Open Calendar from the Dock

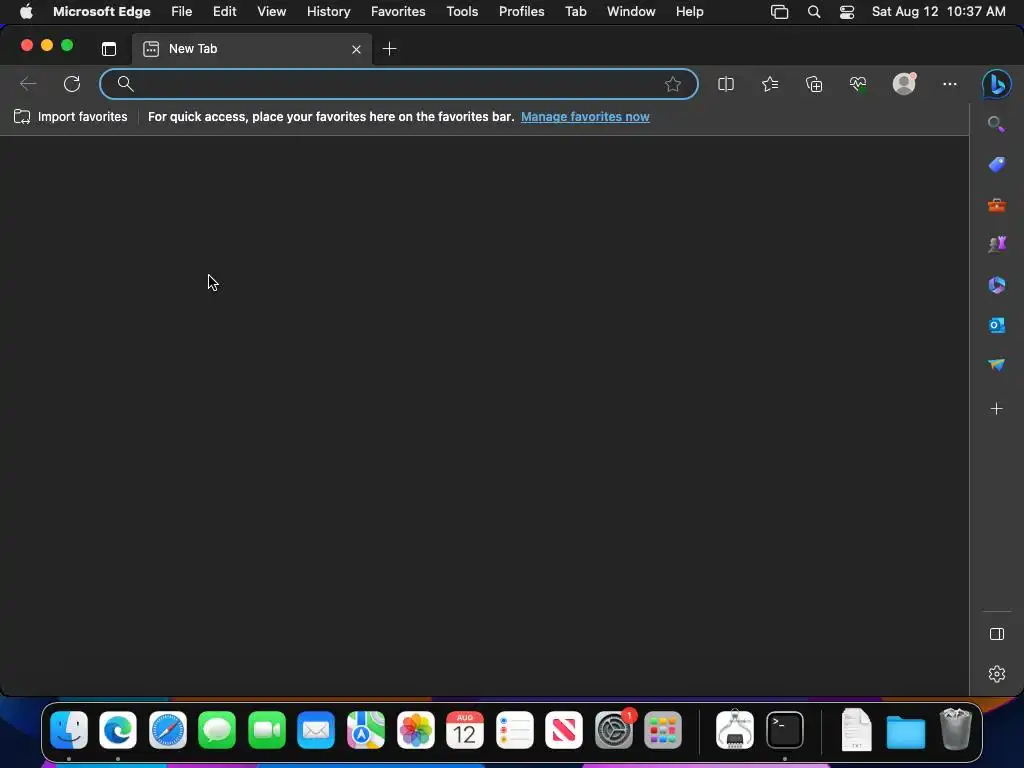pos(465,730)
